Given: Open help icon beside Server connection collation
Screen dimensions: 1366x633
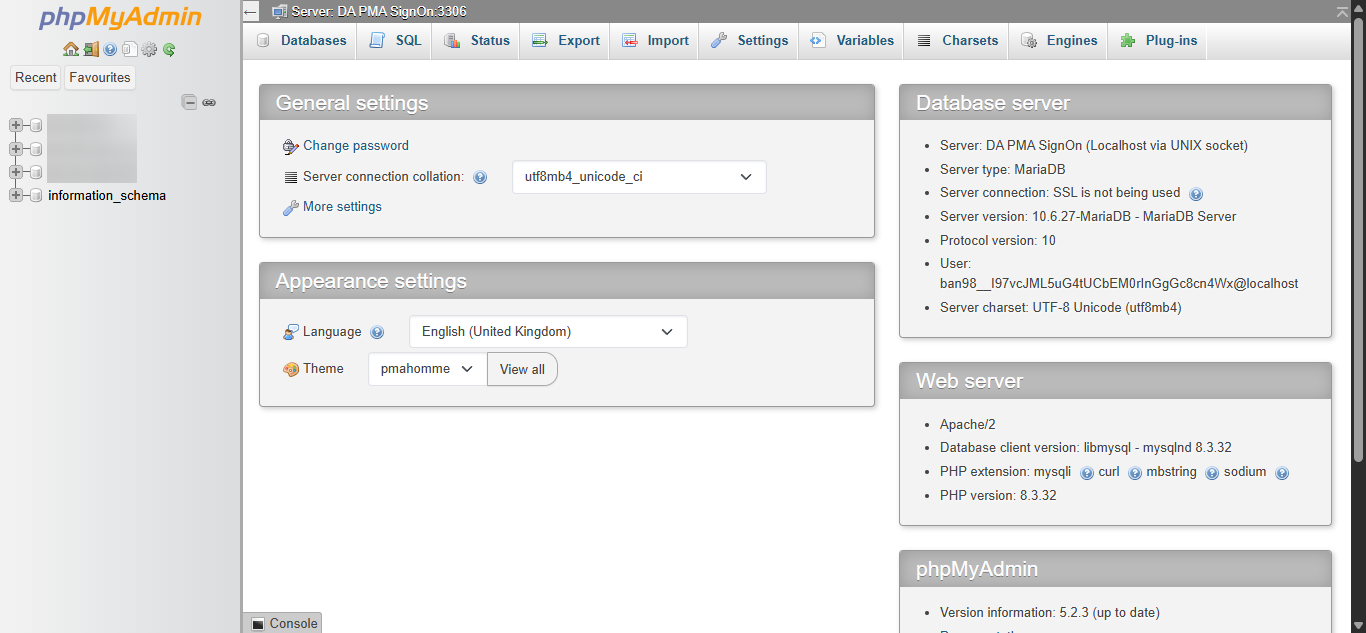Looking at the screenshot, I should [480, 177].
